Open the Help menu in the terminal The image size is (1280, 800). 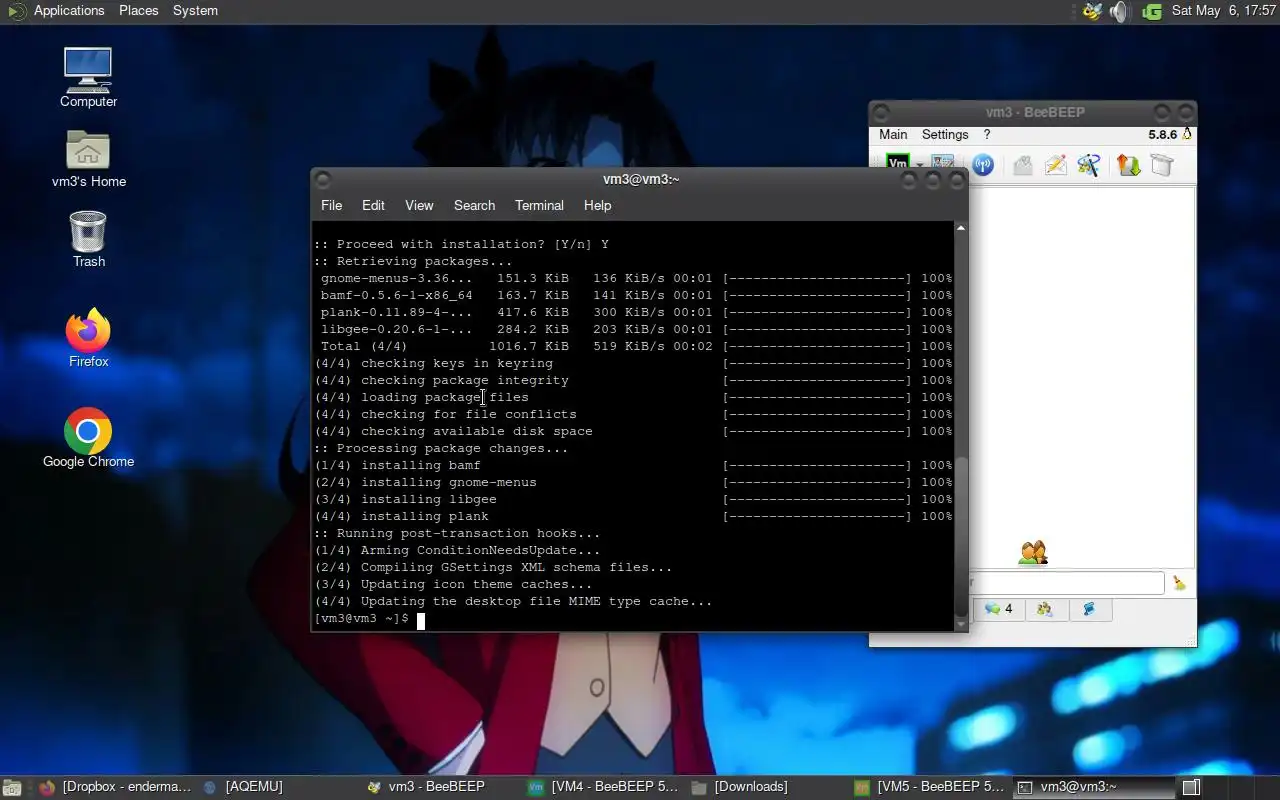click(597, 205)
